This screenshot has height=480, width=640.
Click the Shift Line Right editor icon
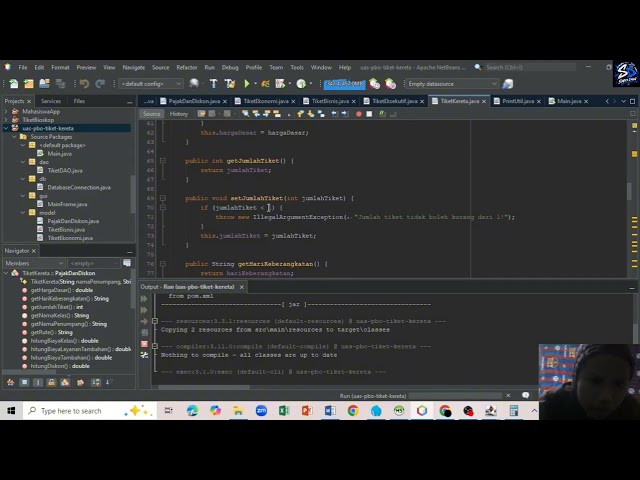point(344,114)
